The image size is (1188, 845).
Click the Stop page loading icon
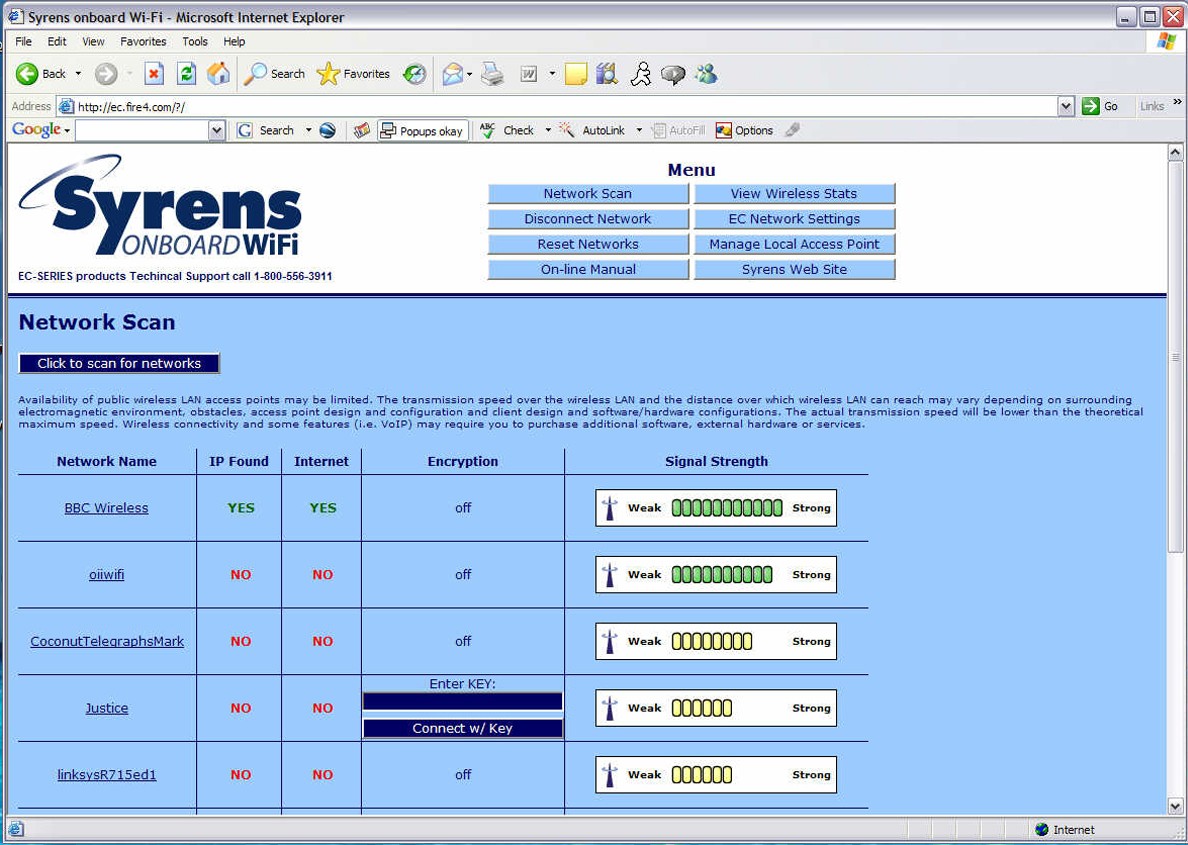[153, 74]
